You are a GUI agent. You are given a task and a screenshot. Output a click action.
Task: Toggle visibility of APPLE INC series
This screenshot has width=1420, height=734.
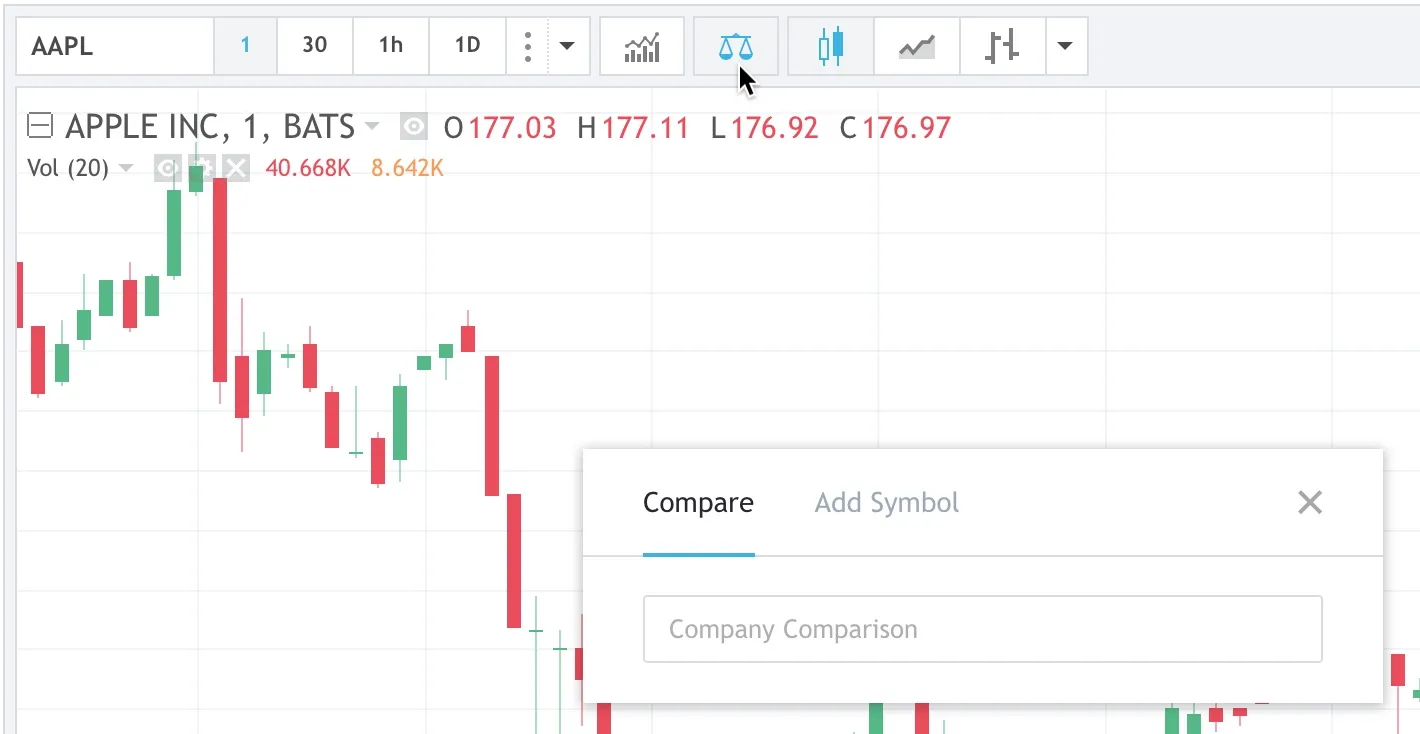coord(413,127)
